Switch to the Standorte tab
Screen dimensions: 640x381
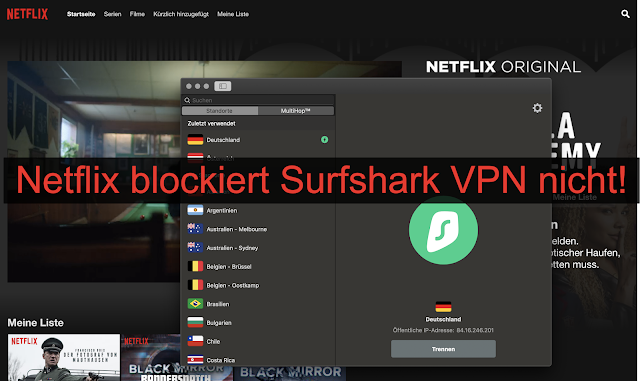point(220,111)
